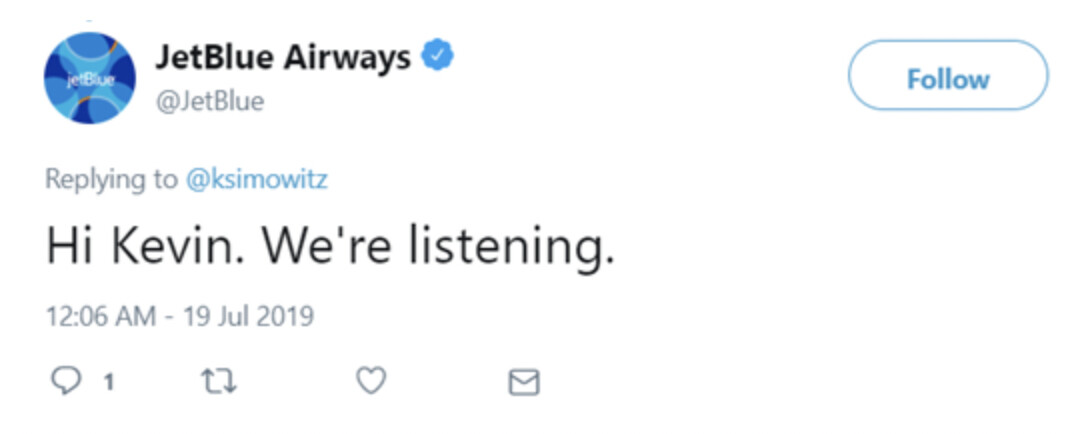The width and height of the screenshot is (1076, 434).
Task: Click the blue verified badge
Action: (436, 58)
